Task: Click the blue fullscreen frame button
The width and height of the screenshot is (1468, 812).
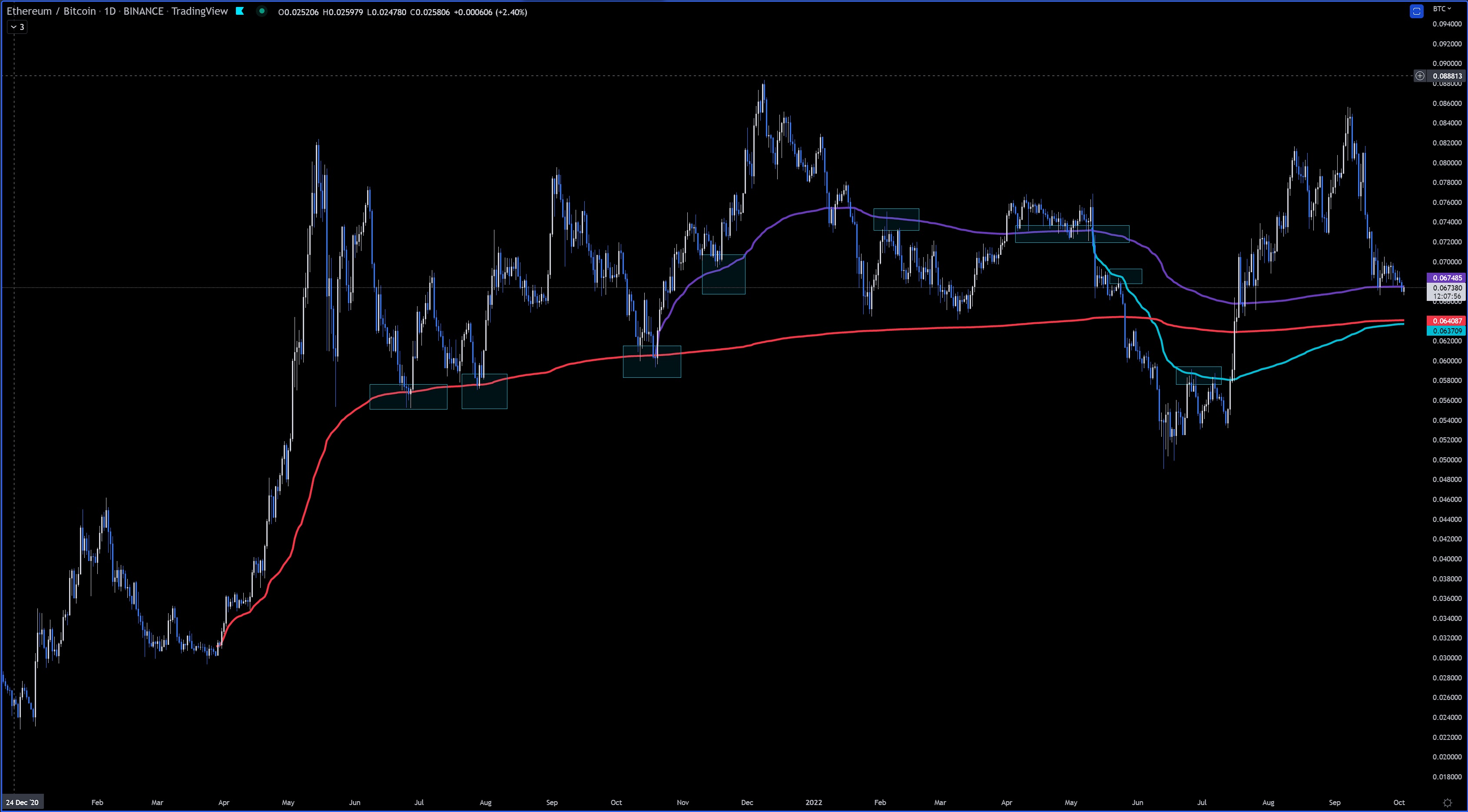Action: click(x=1417, y=11)
